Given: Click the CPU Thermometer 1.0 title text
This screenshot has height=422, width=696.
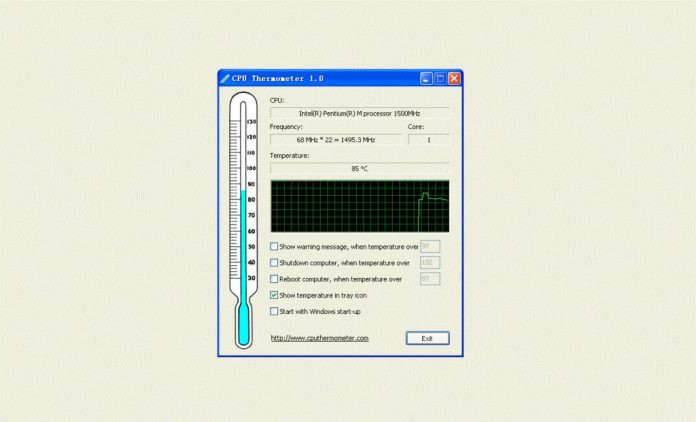Looking at the screenshot, I should pos(278,79).
